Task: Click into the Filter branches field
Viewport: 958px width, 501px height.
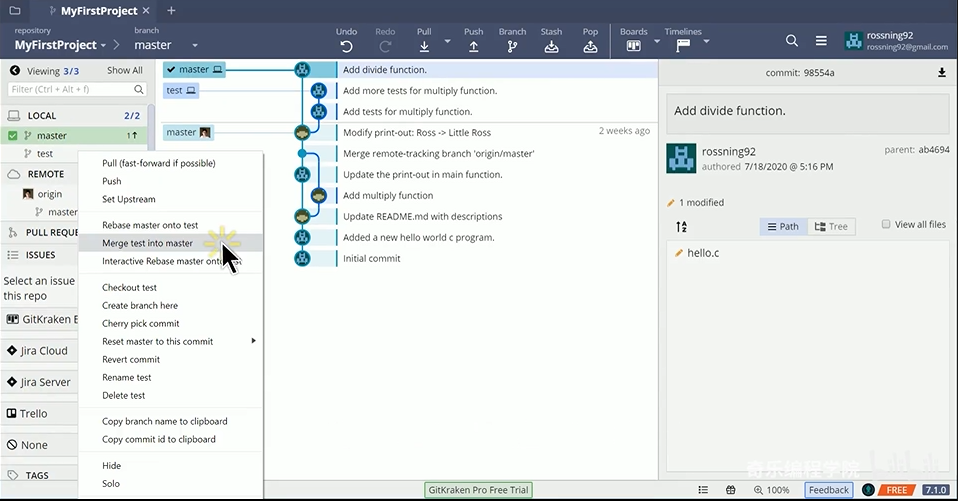Action: [76, 89]
